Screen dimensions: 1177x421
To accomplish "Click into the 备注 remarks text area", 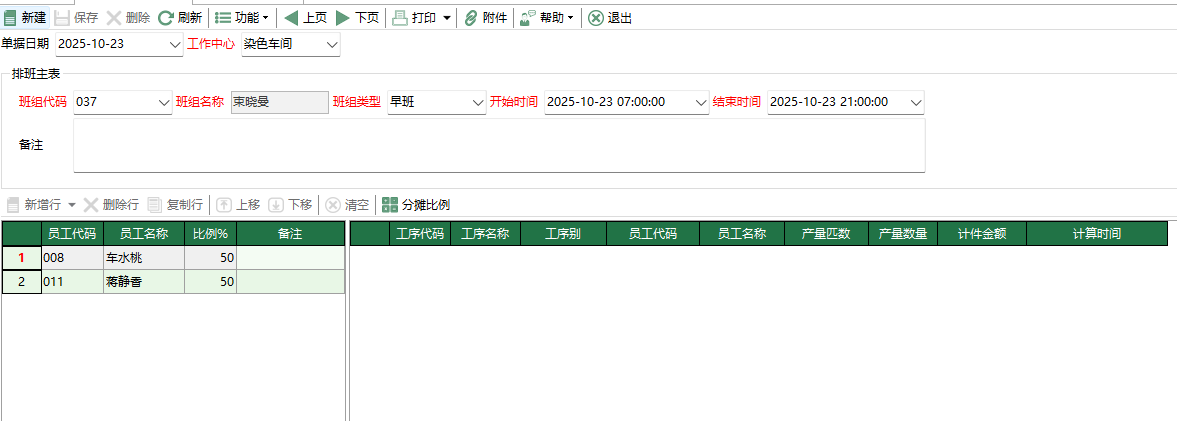I will (499, 145).
